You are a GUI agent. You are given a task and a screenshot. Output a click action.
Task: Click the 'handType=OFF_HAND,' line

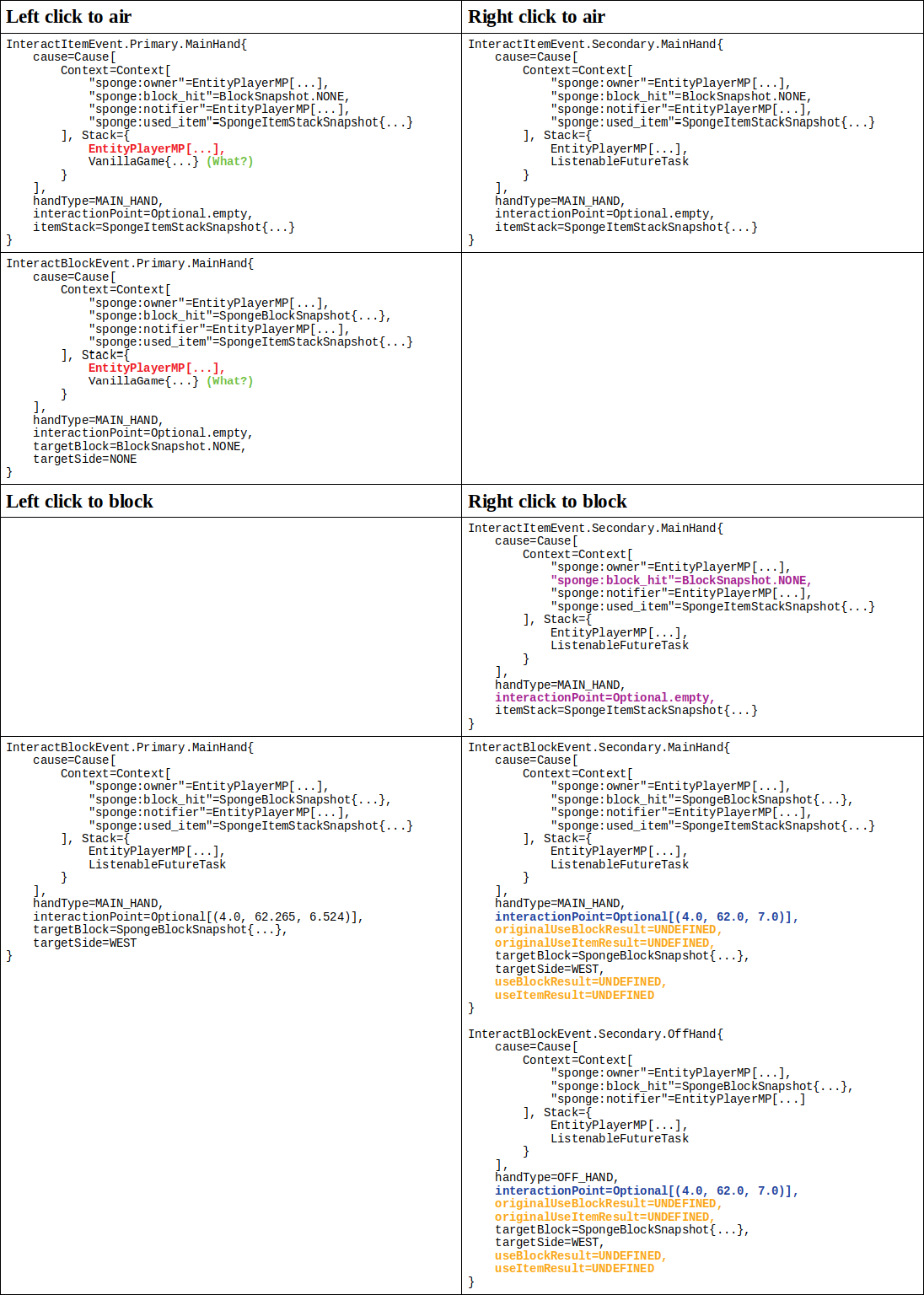tap(556, 1177)
